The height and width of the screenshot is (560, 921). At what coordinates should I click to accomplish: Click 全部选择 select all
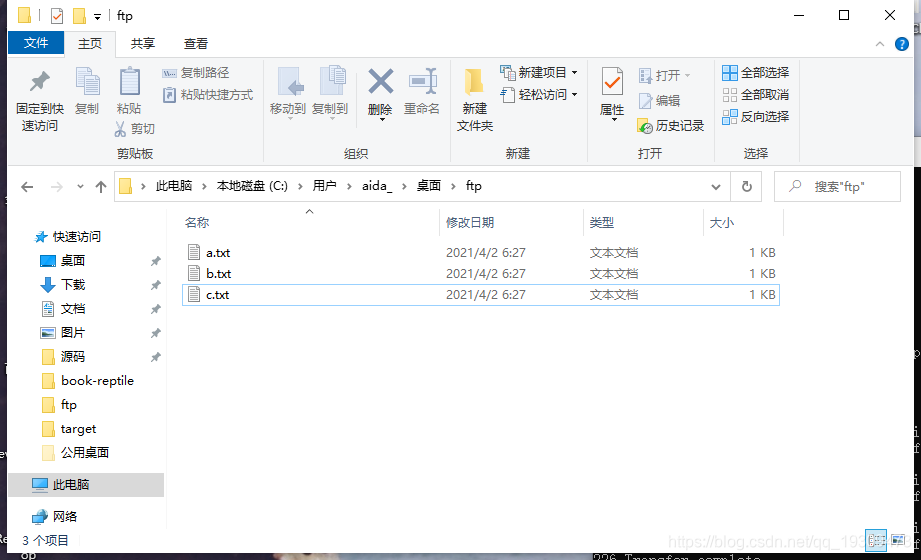click(755, 73)
